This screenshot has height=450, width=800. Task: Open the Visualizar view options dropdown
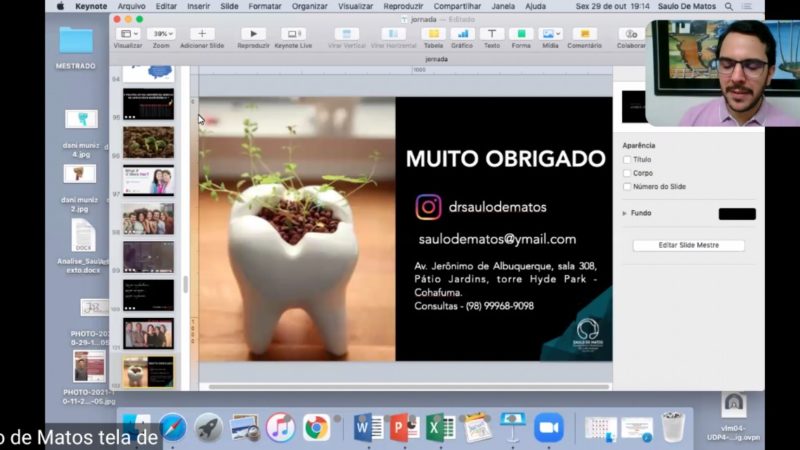coord(128,34)
